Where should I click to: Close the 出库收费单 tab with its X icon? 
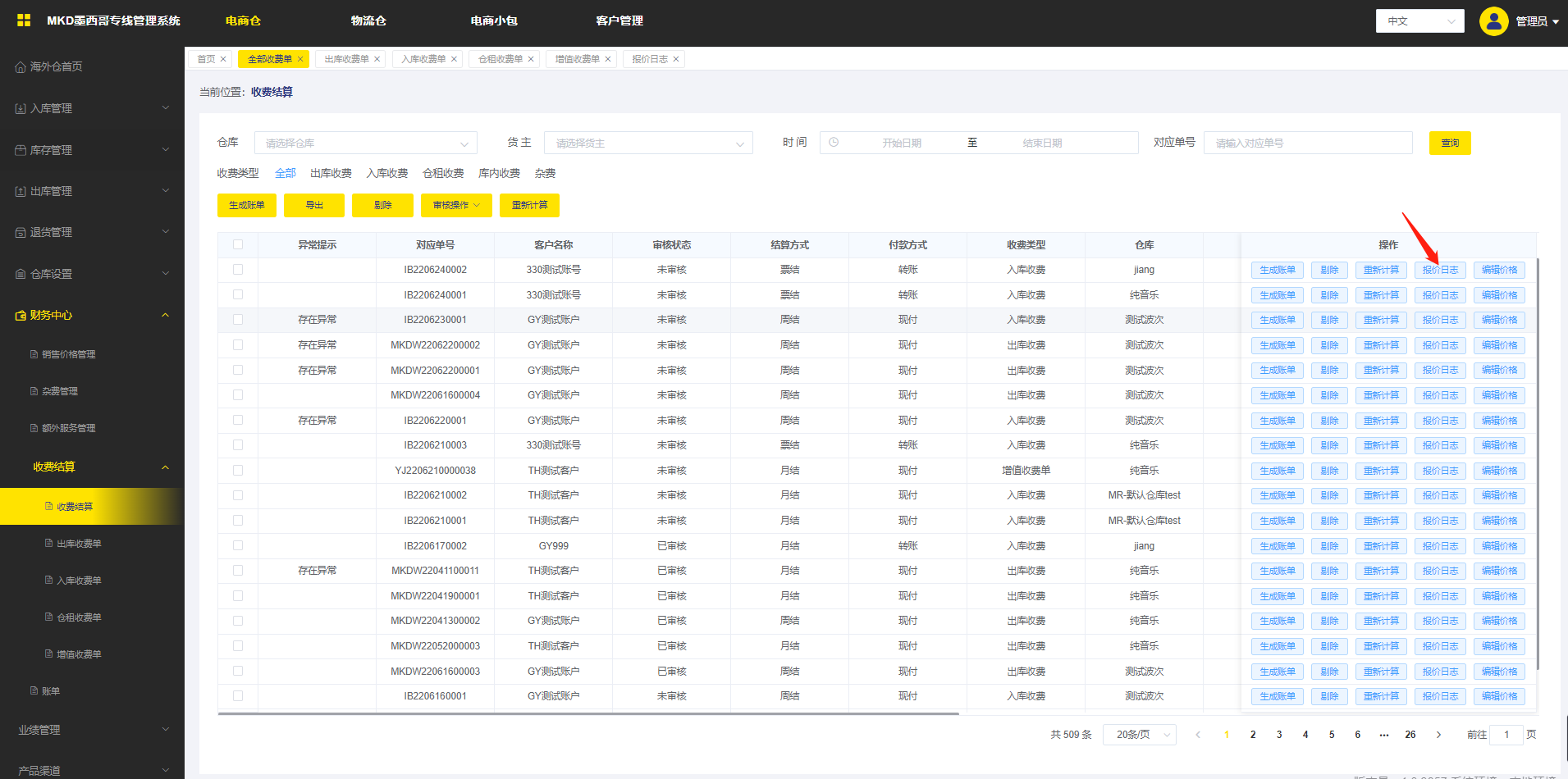click(377, 59)
